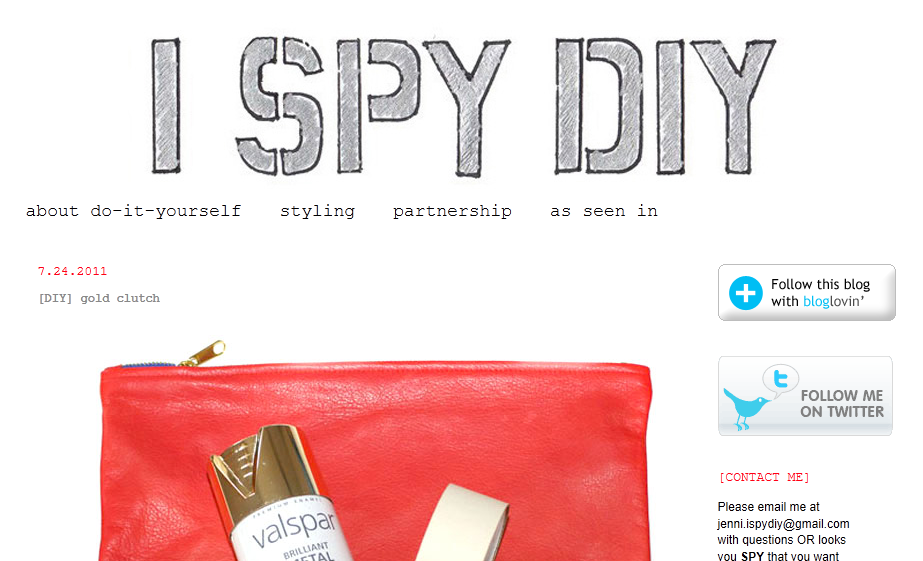923x561 pixels.
Task: Click the Twitter speech bubble logo
Action: click(781, 379)
